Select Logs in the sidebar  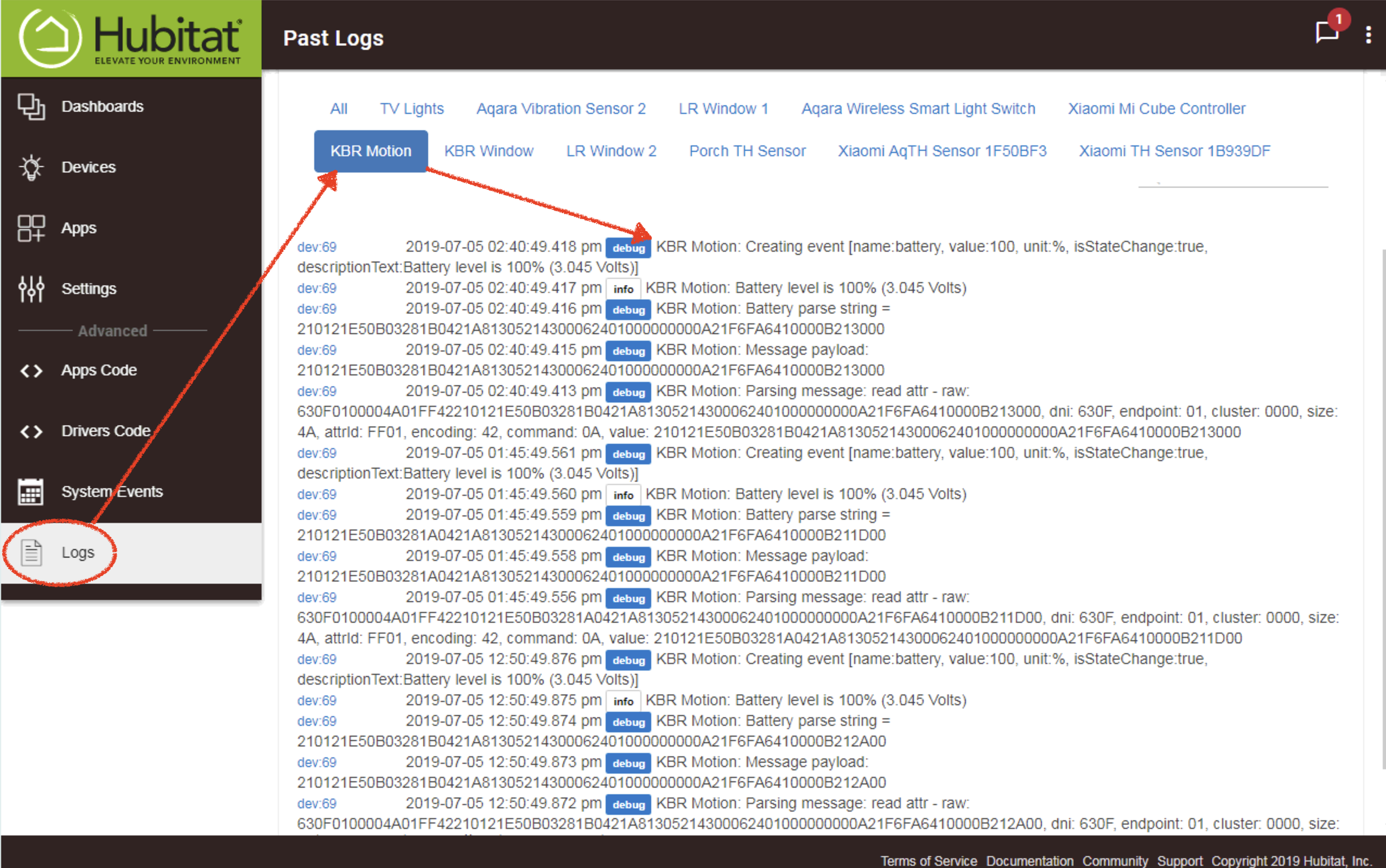pyautogui.click(x=131, y=553)
